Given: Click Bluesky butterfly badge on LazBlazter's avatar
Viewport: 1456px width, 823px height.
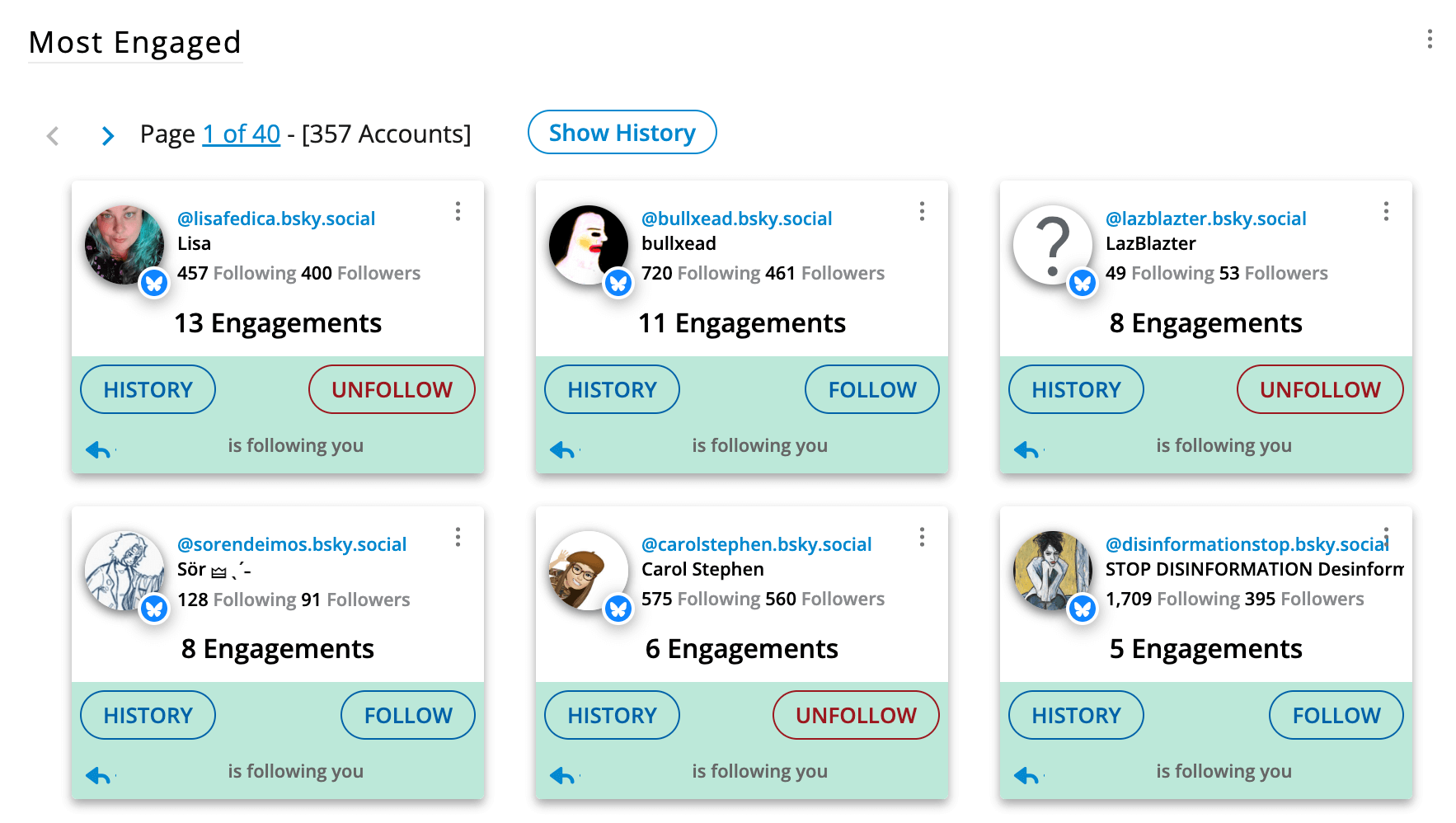Looking at the screenshot, I should tap(1082, 284).
